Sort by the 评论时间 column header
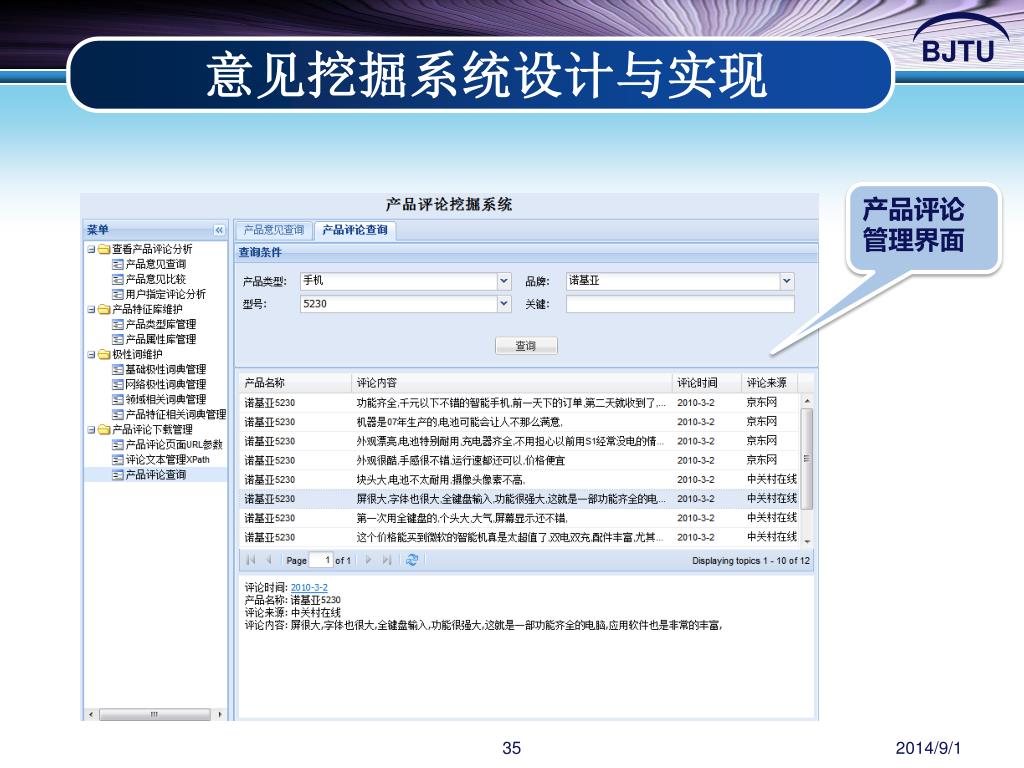The width and height of the screenshot is (1024, 768). [x=707, y=383]
